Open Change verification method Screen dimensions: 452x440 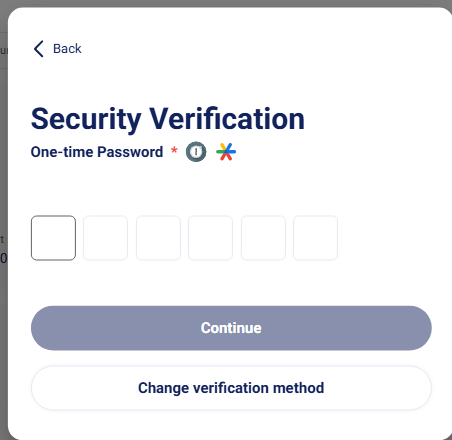tap(231, 388)
